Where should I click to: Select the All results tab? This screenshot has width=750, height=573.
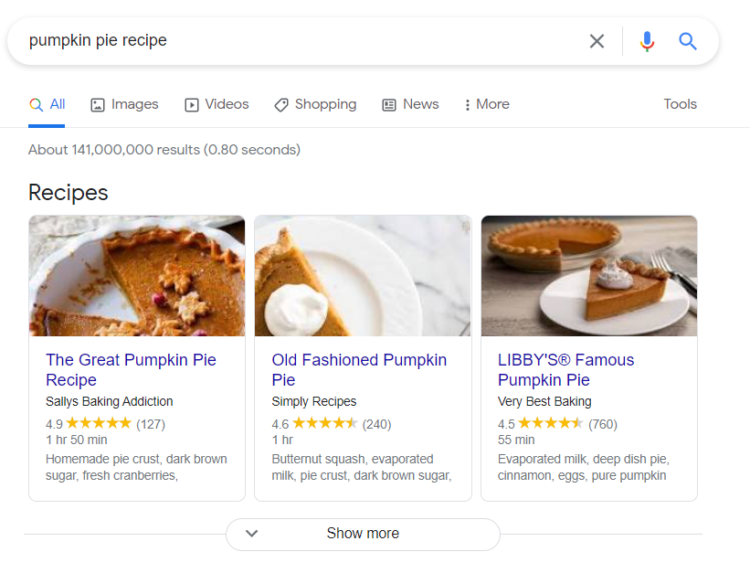pyautogui.click(x=47, y=104)
